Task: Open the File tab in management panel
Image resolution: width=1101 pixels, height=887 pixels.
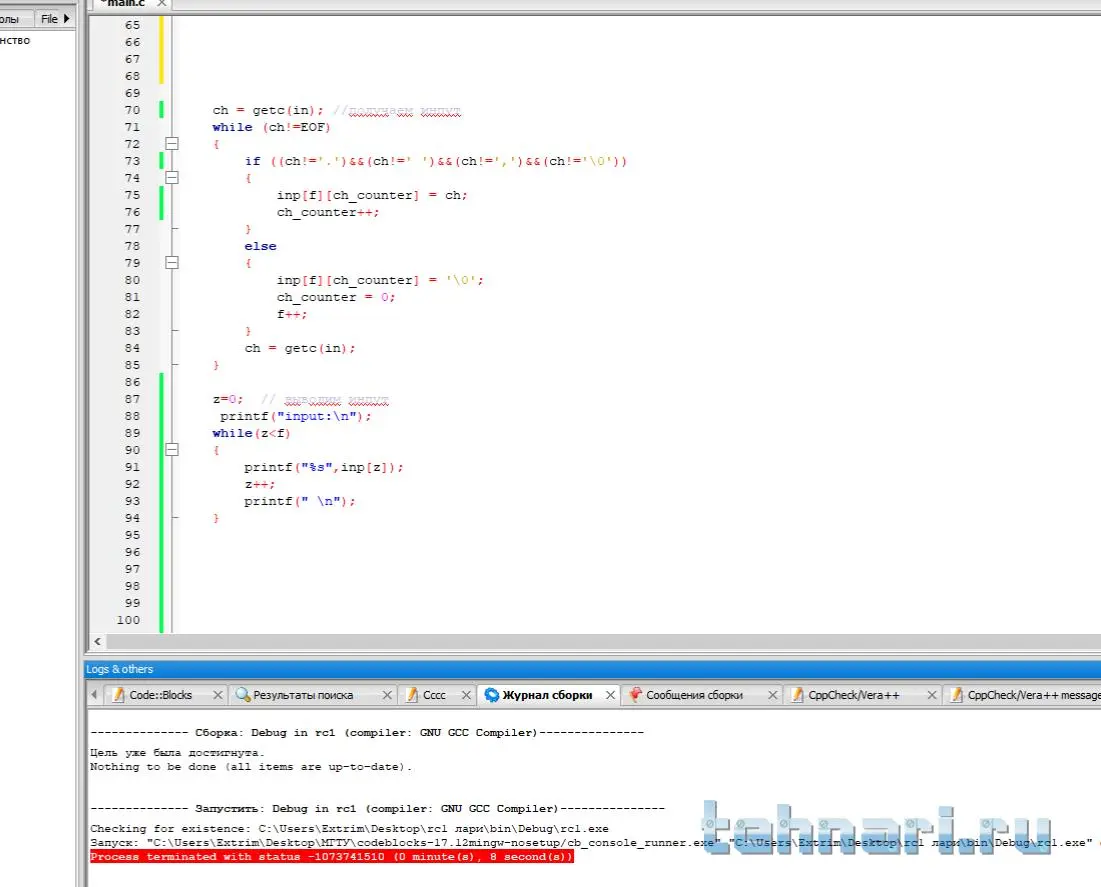Action: pos(49,19)
